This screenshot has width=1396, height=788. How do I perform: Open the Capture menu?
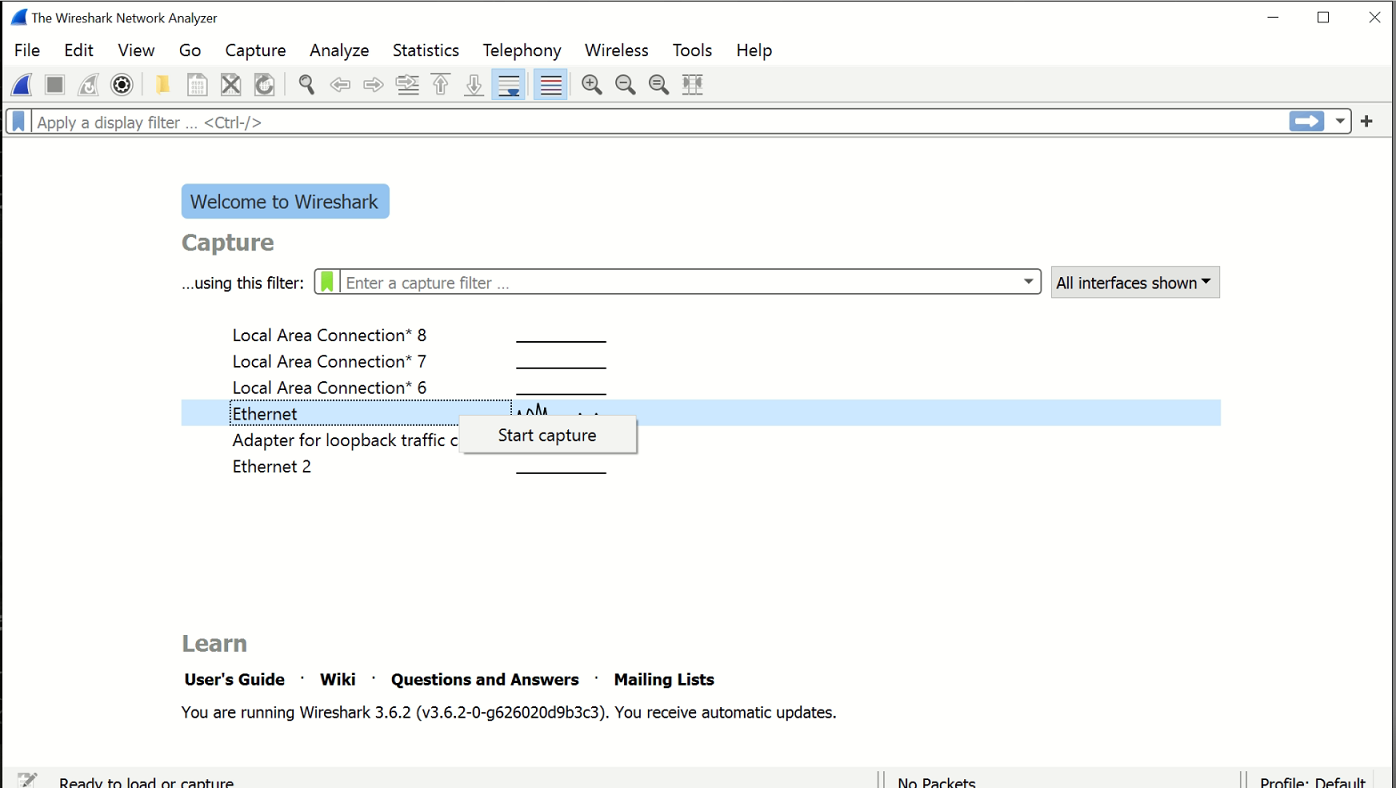(255, 50)
